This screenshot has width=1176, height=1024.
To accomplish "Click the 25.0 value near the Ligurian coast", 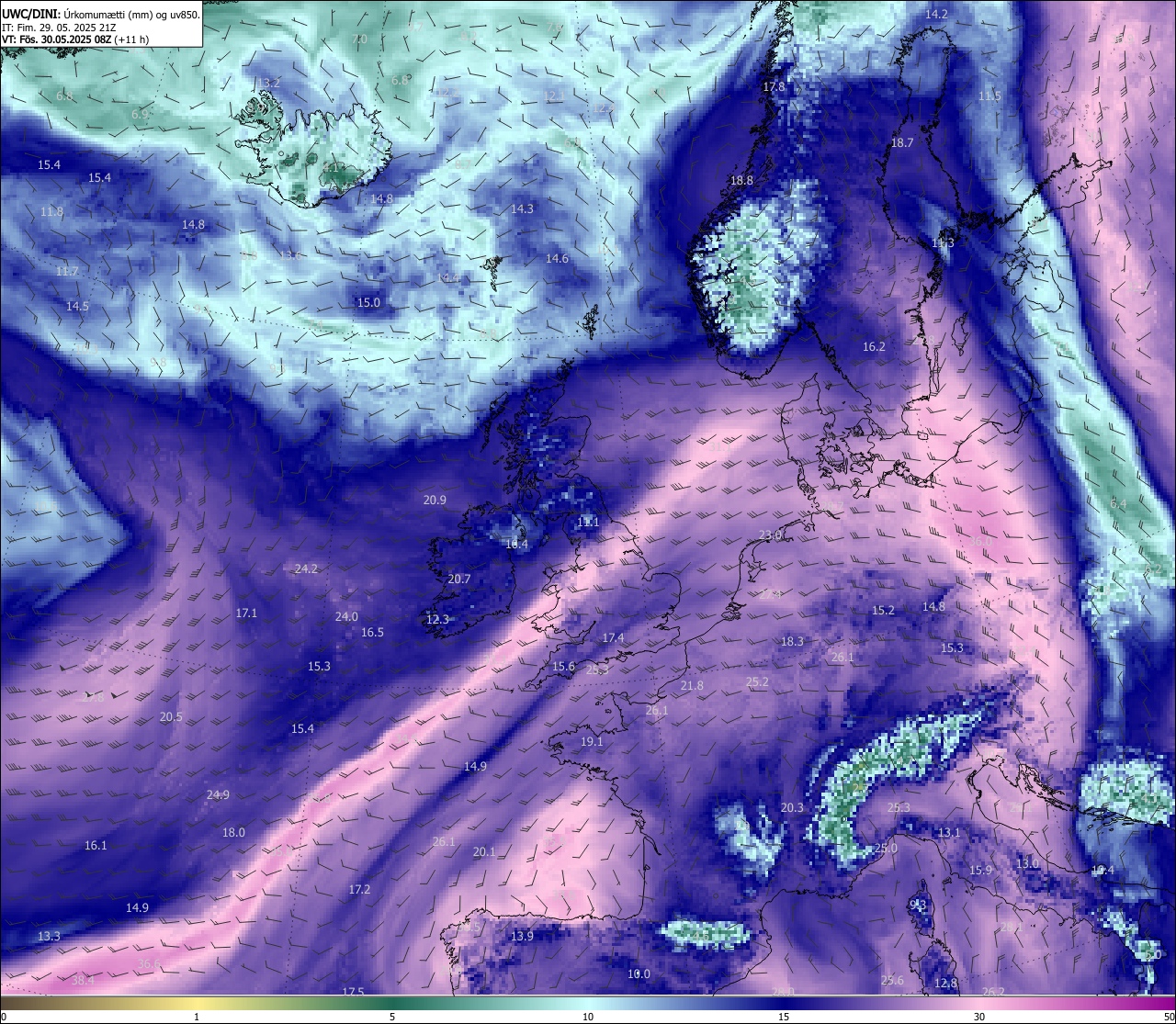I will [886, 849].
